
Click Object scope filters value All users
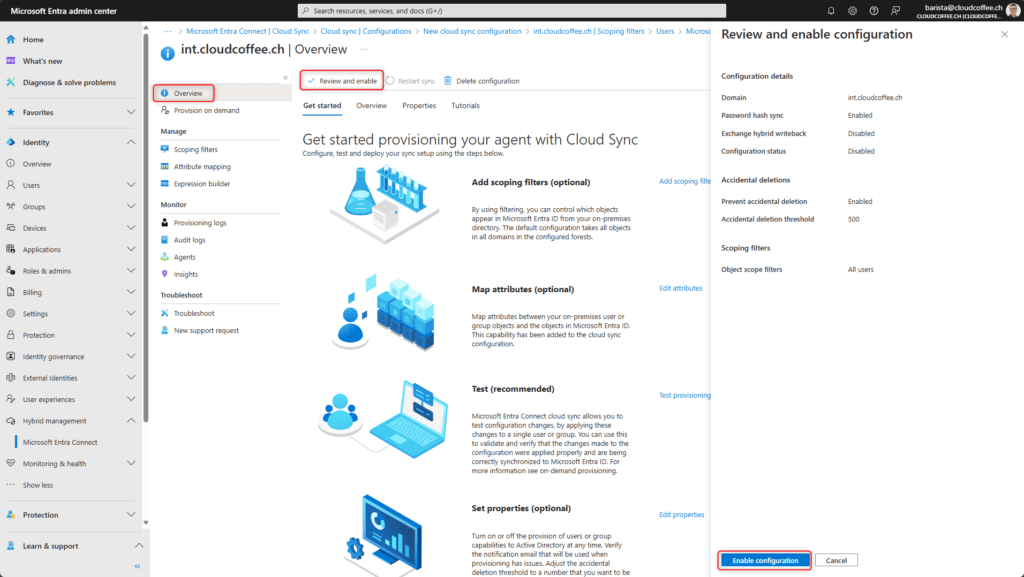[x=861, y=269]
